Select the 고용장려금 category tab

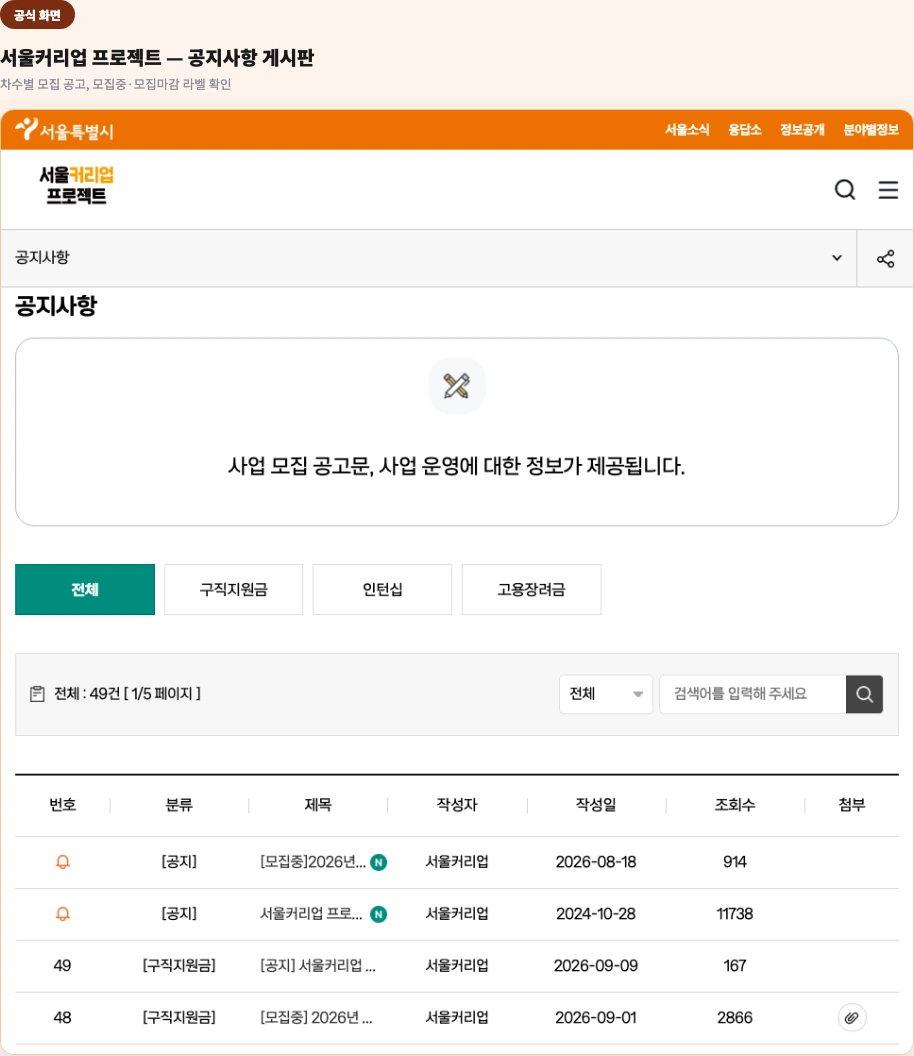tap(531, 589)
